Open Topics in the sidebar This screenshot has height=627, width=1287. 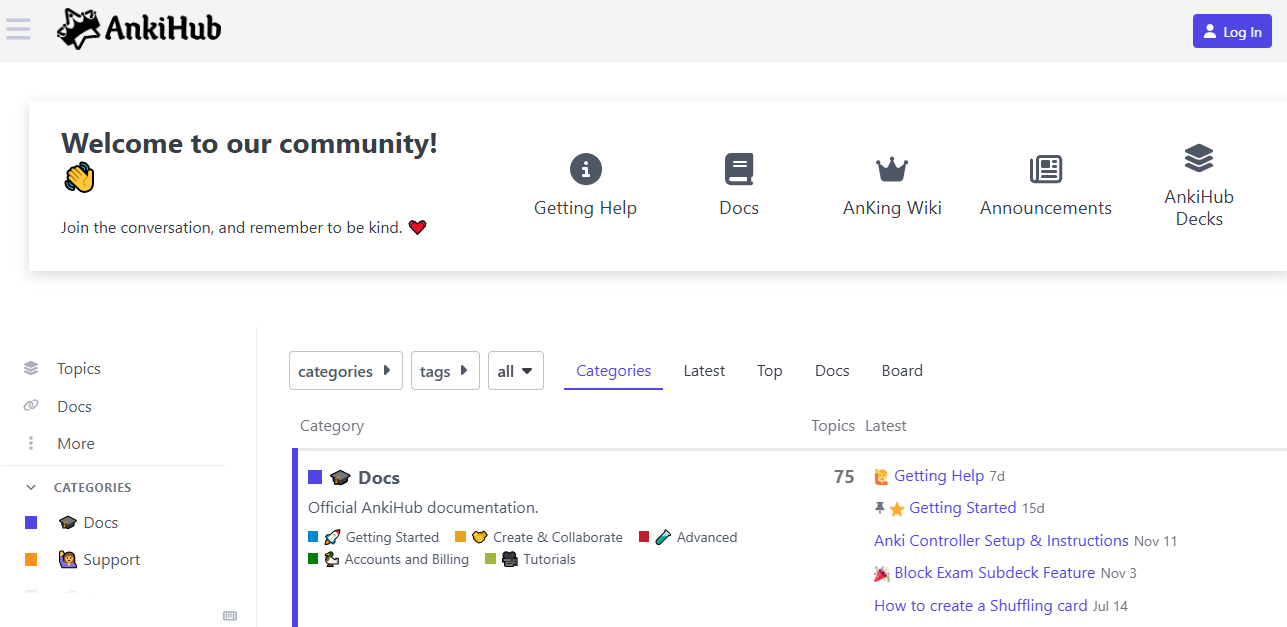[x=79, y=369]
